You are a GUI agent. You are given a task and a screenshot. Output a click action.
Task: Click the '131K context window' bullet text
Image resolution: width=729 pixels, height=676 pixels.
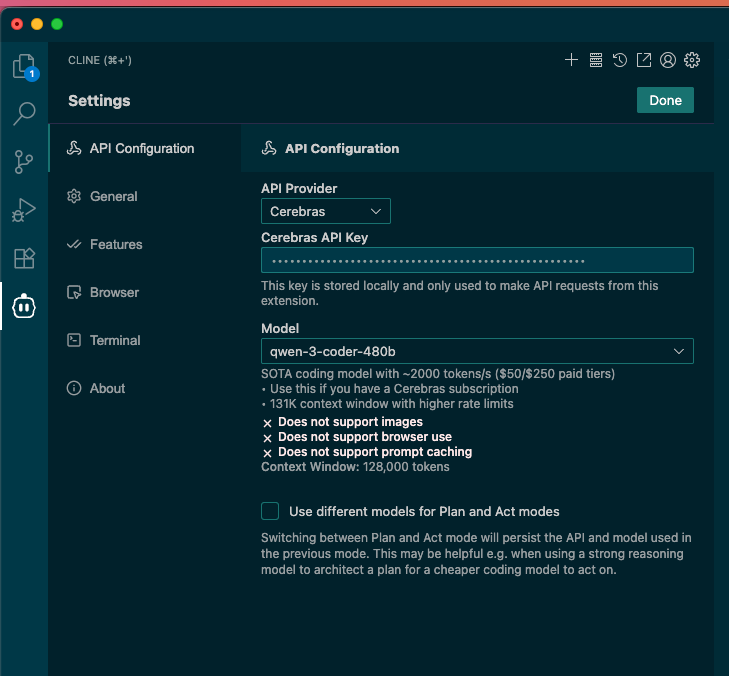point(391,404)
